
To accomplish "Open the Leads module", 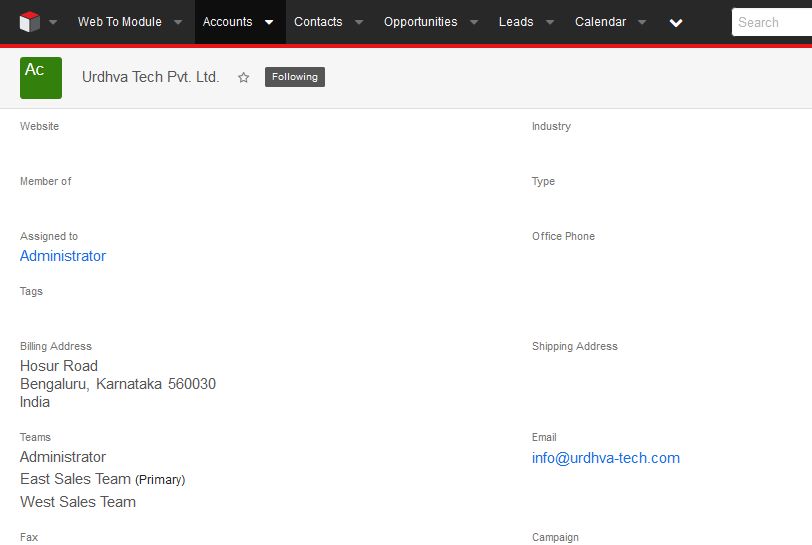I will [516, 22].
